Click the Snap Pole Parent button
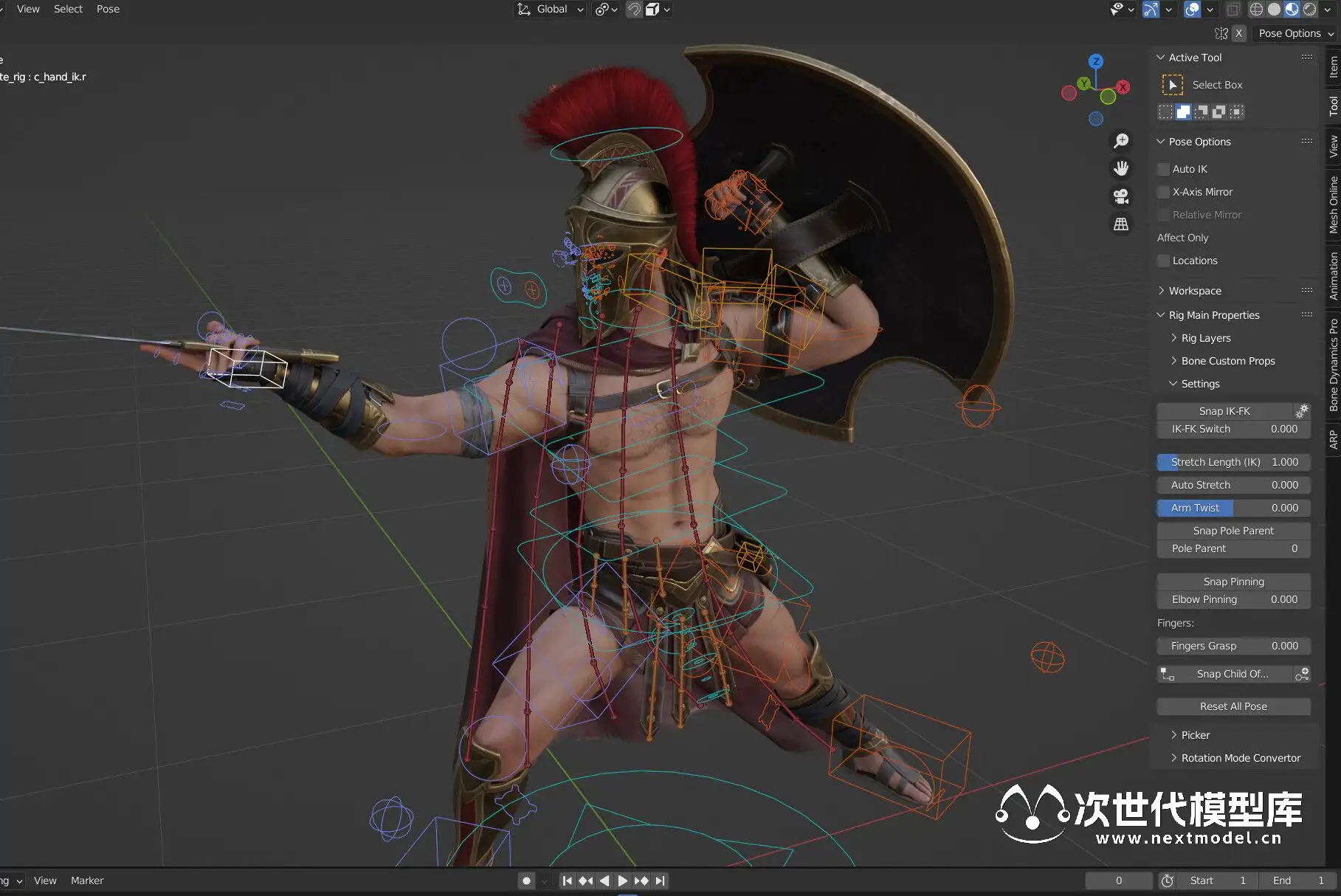This screenshot has width=1341, height=896. [x=1233, y=531]
